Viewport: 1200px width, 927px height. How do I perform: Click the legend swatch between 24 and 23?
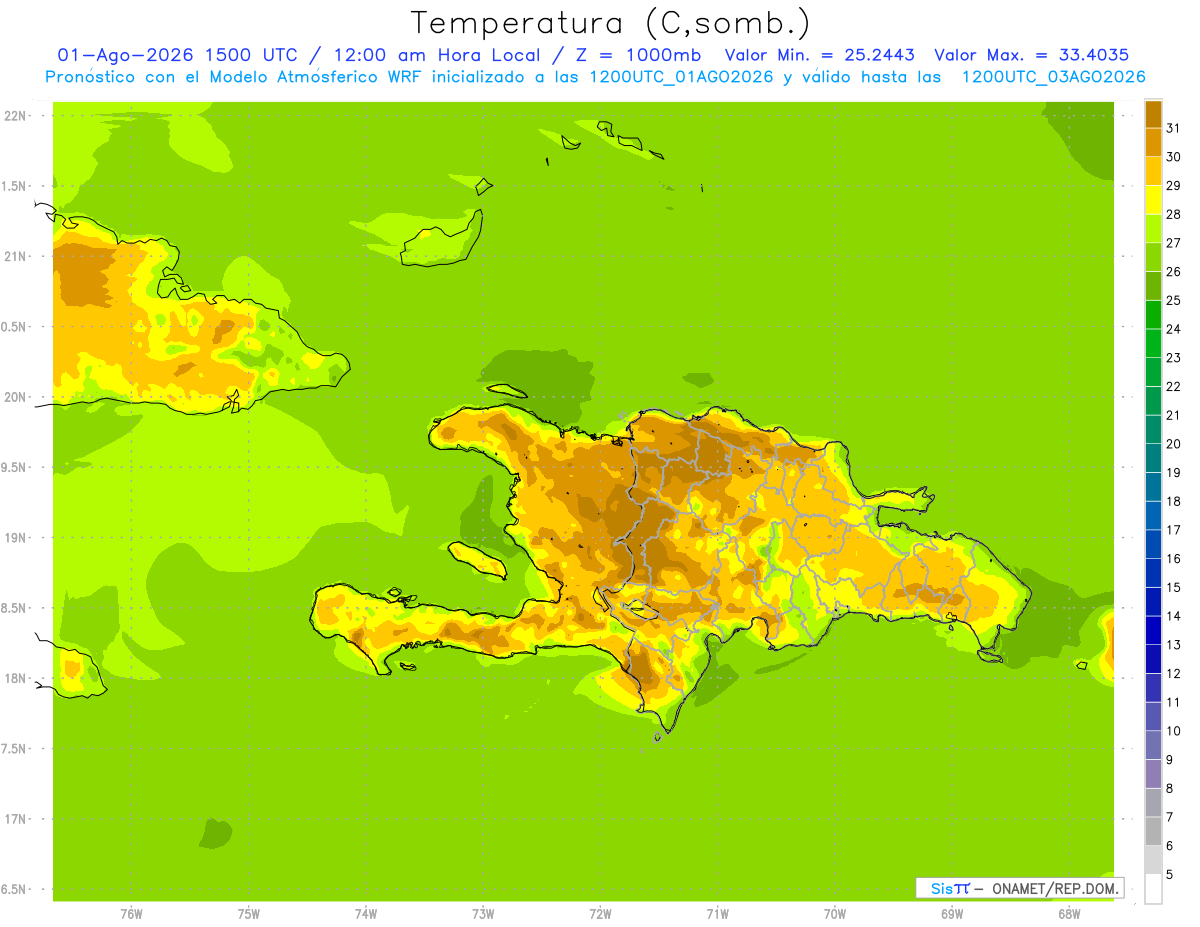point(1153,344)
